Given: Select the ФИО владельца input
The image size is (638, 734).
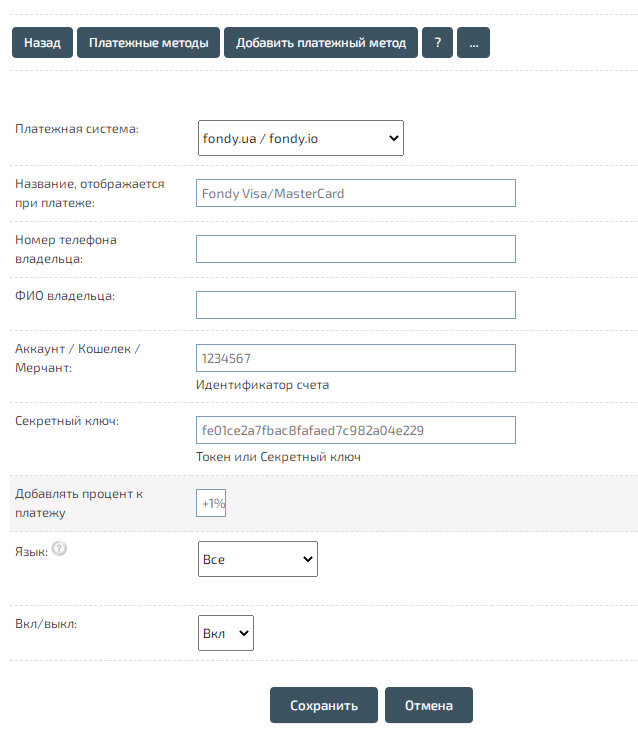Looking at the screenshot, I should [355, 305].
